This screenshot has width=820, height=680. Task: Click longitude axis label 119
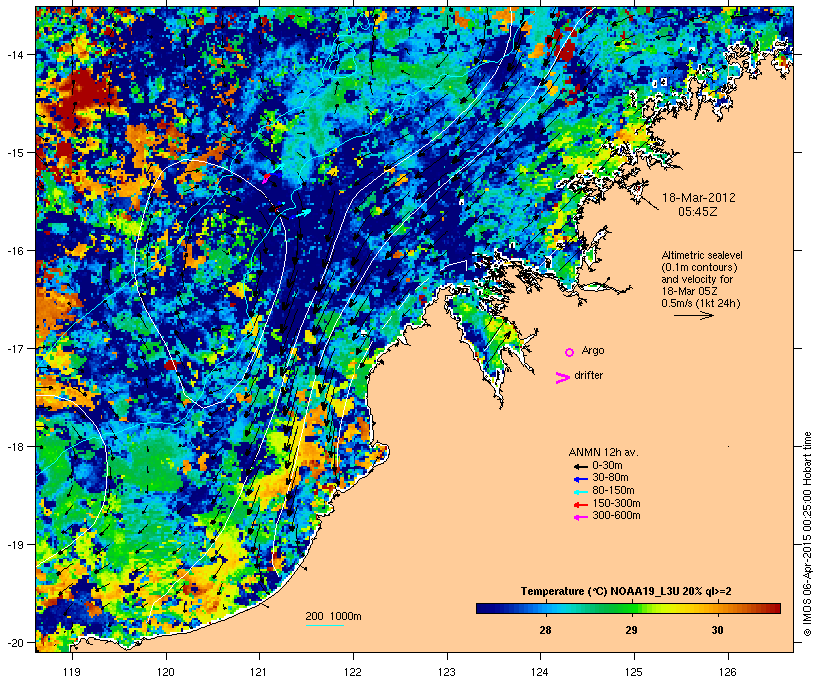tap(72, 672)
